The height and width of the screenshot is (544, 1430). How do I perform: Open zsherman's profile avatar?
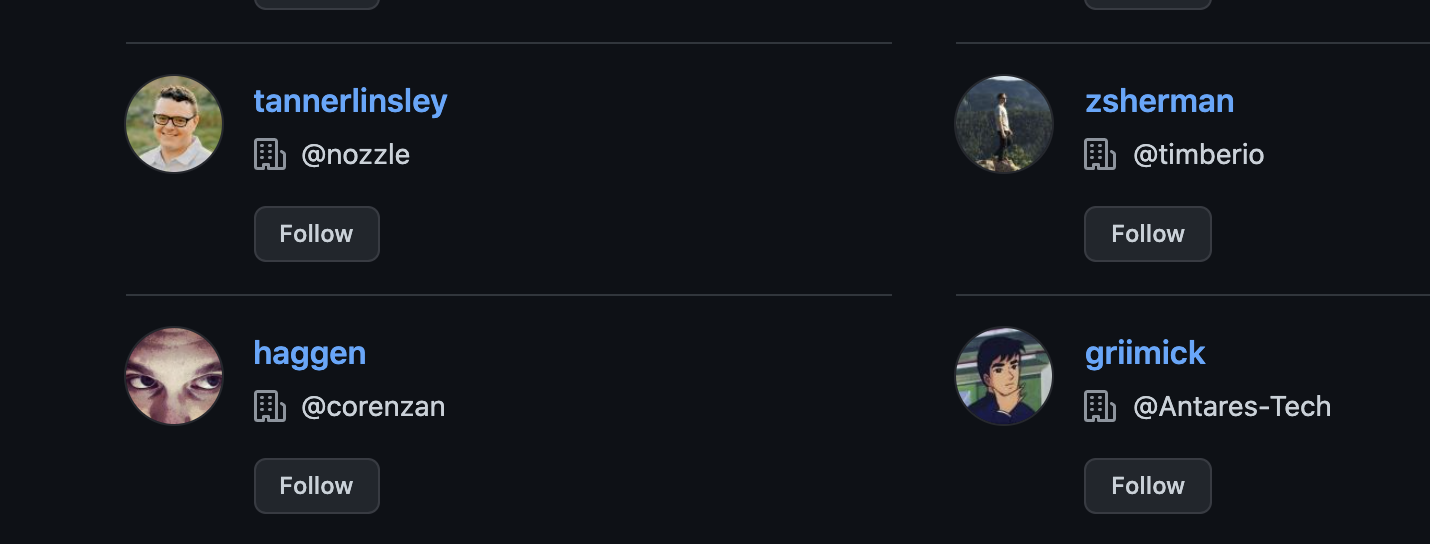pos(1004,124)
